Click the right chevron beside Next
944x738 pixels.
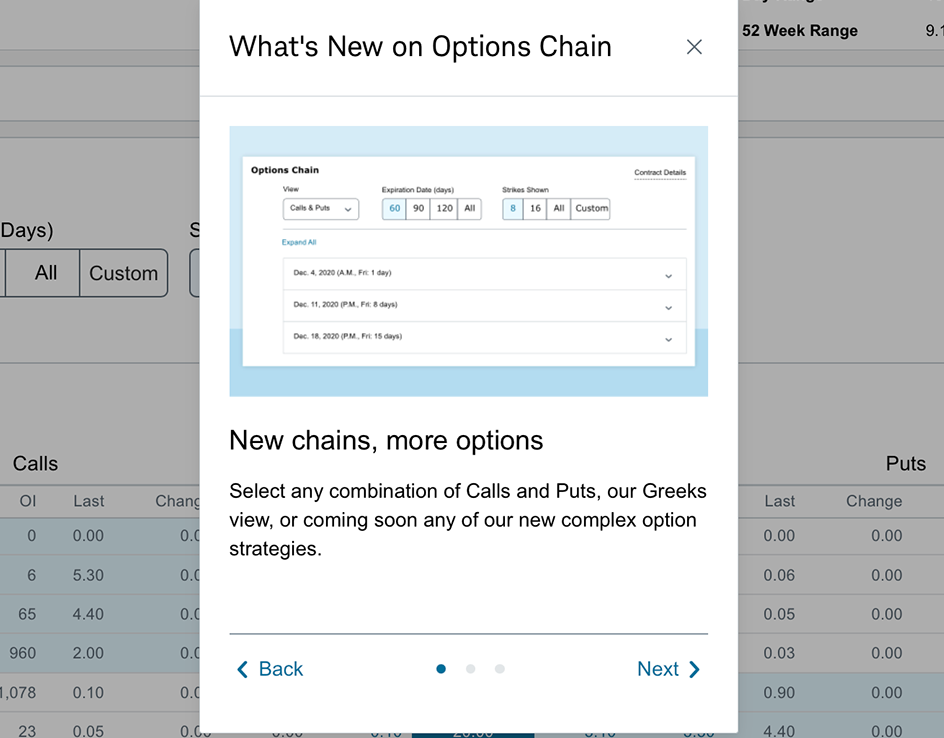point(694,669)
